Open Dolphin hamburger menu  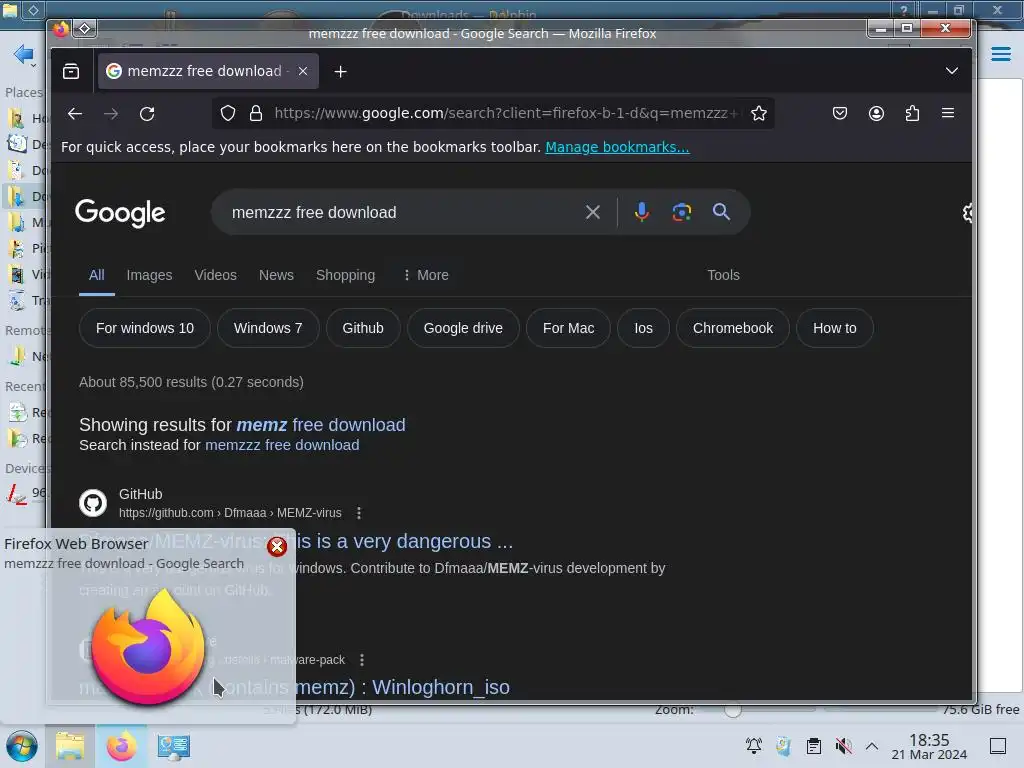coord(1000,54)
